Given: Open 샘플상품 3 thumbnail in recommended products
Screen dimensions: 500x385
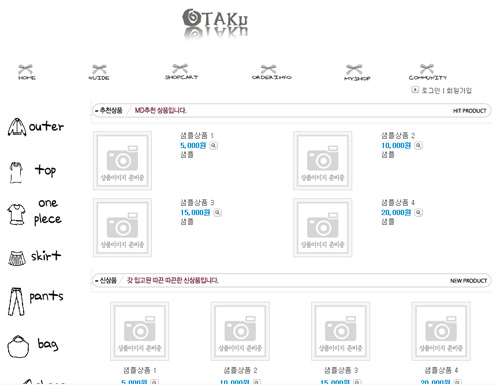Looking at the screenshot, I should (122, 228).
